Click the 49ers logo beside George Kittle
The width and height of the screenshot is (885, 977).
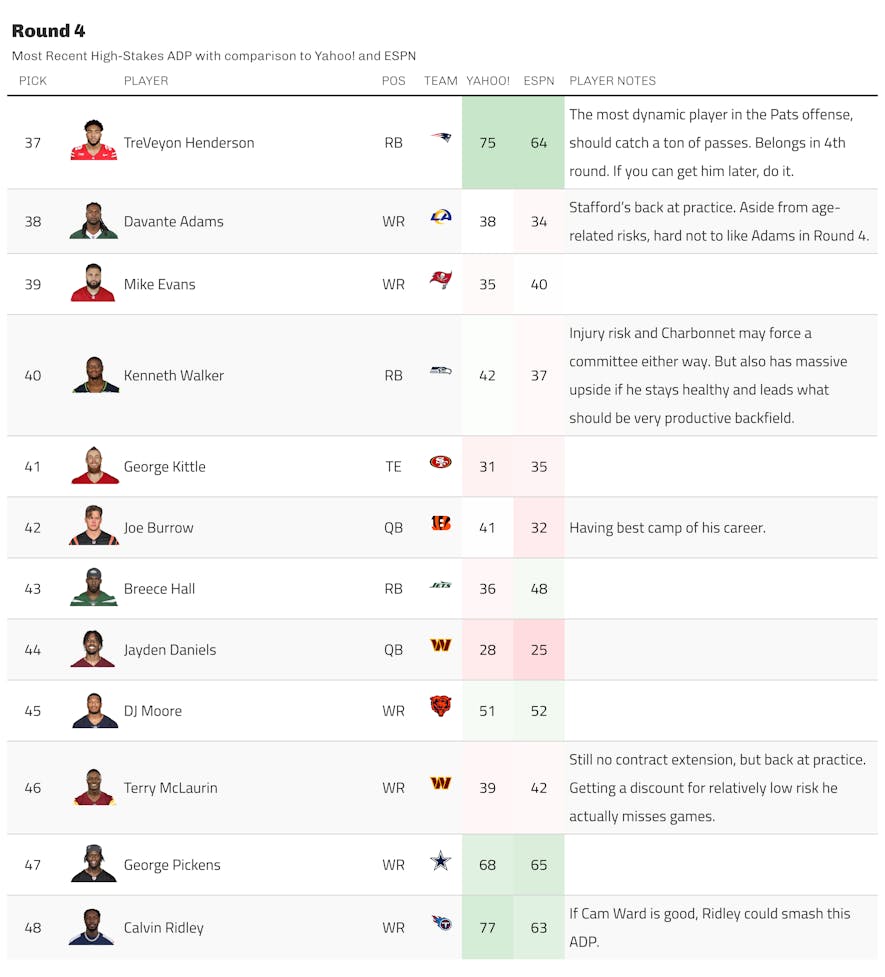pos(441,462)
